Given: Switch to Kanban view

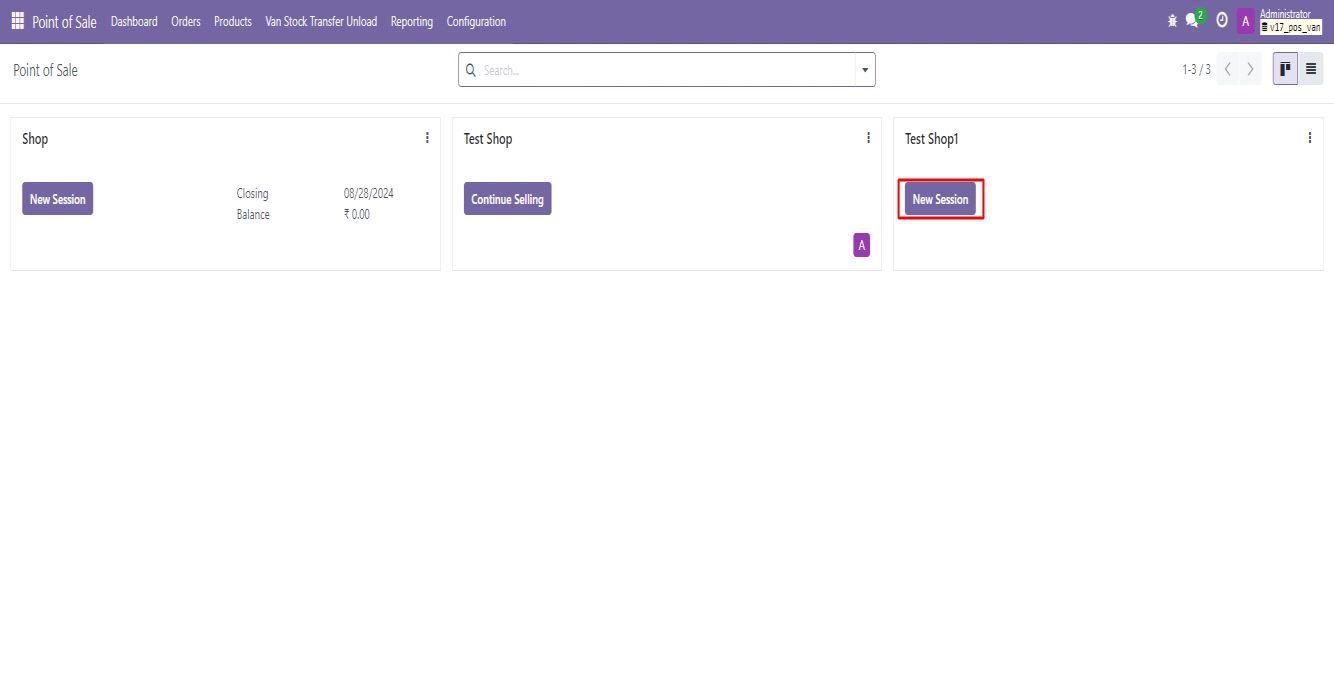Looking at the screenshot, I should point(1285,69).
